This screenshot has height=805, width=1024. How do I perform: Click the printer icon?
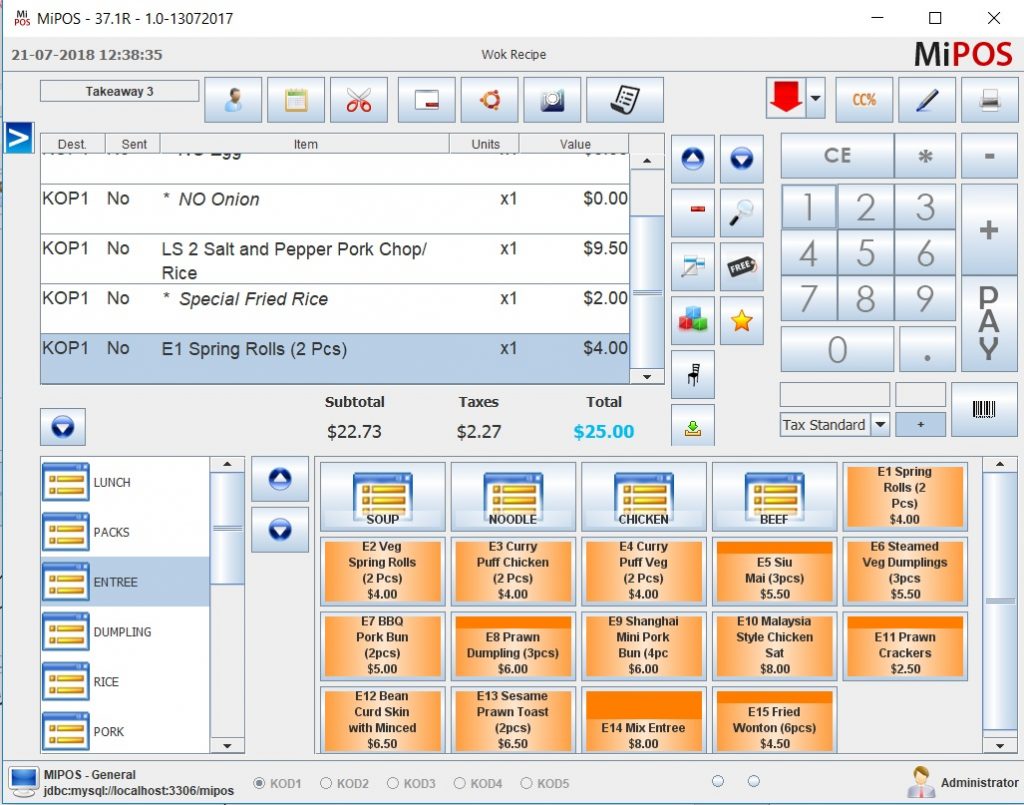(989, 100)
